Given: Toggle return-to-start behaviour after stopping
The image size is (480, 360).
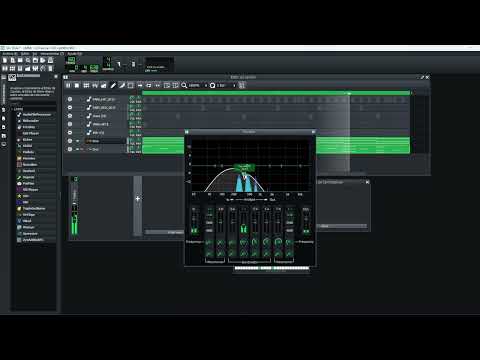Looking at the screenshot, I should click(x=157, y=86).
